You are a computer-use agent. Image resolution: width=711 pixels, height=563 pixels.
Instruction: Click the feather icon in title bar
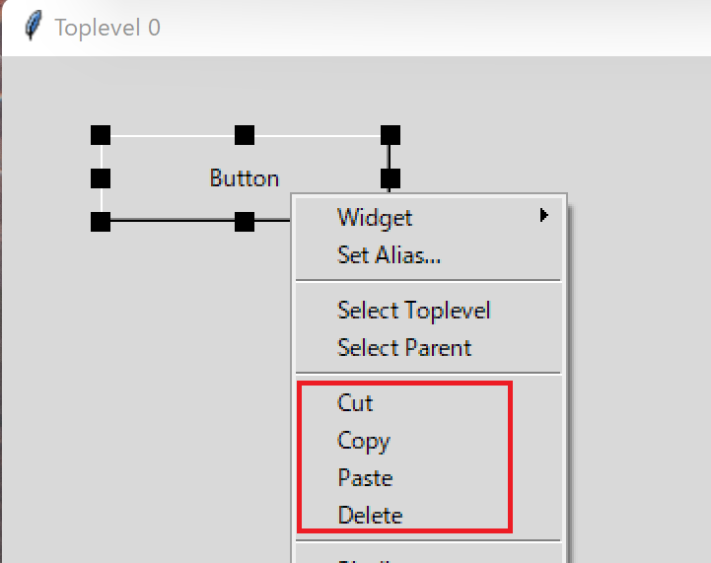tap(33, 25)
